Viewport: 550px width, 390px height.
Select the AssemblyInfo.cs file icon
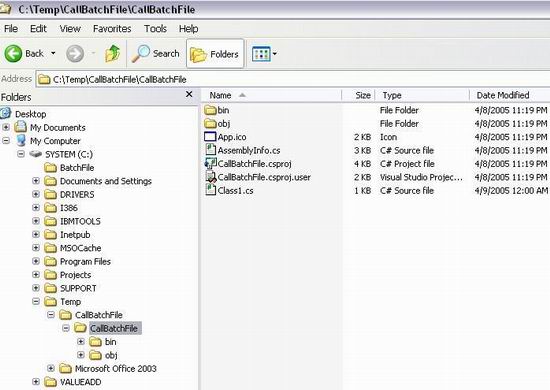[210, 150]
